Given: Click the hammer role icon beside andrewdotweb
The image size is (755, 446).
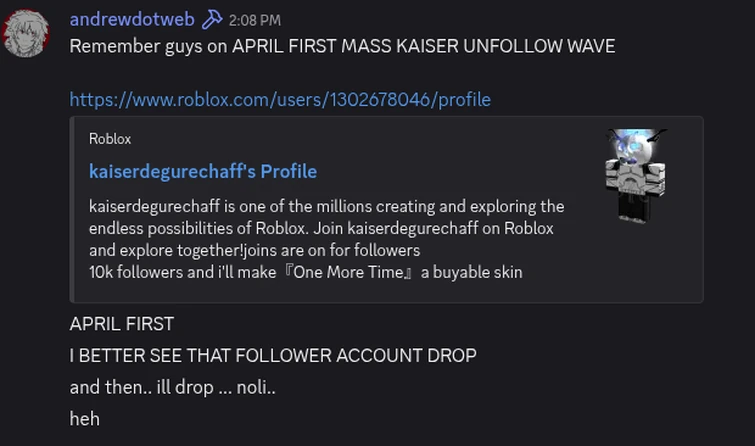Looking at the screenshot, I should pos(212,19).
